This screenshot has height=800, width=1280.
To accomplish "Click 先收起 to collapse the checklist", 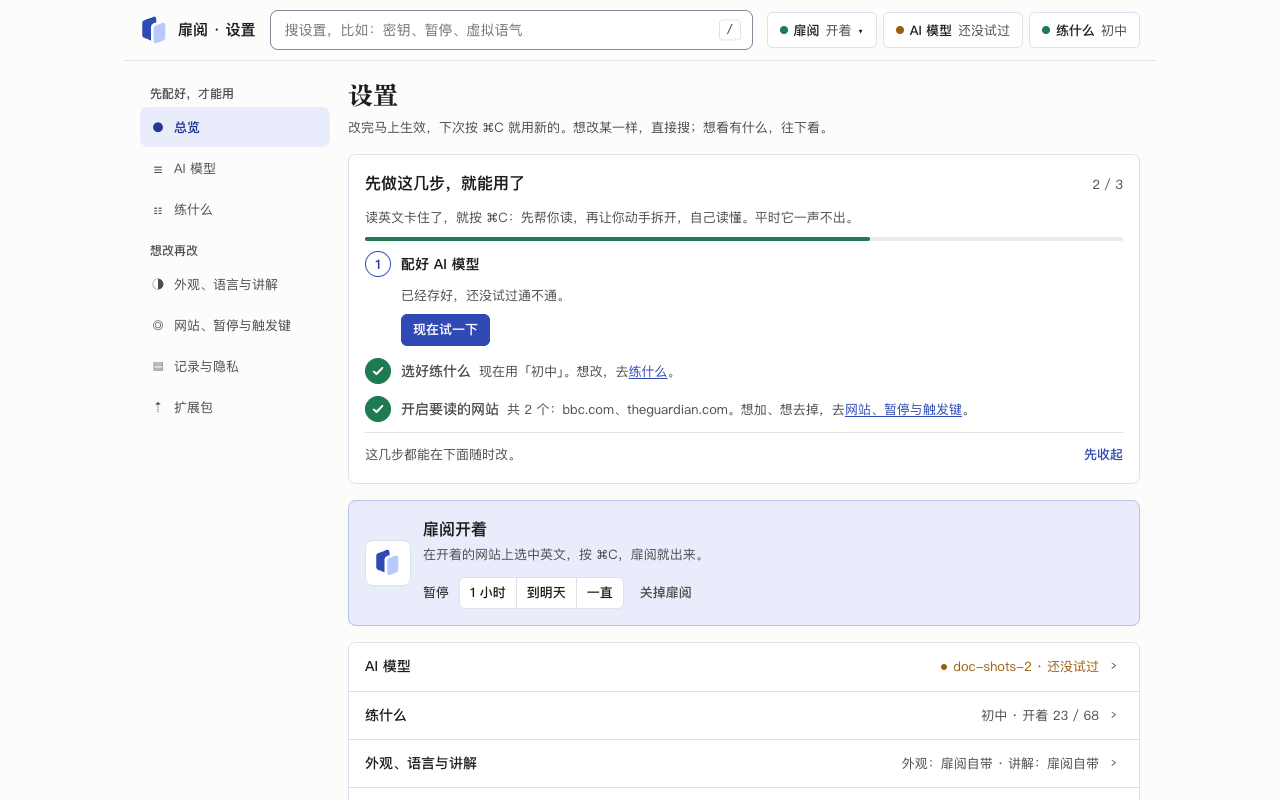I will coord(1103,454).
